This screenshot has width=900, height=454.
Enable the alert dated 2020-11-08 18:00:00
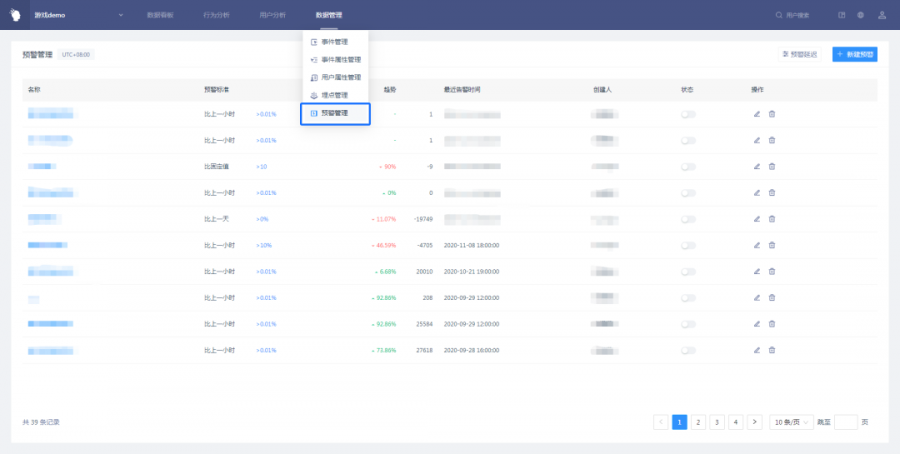click(688, 245)
